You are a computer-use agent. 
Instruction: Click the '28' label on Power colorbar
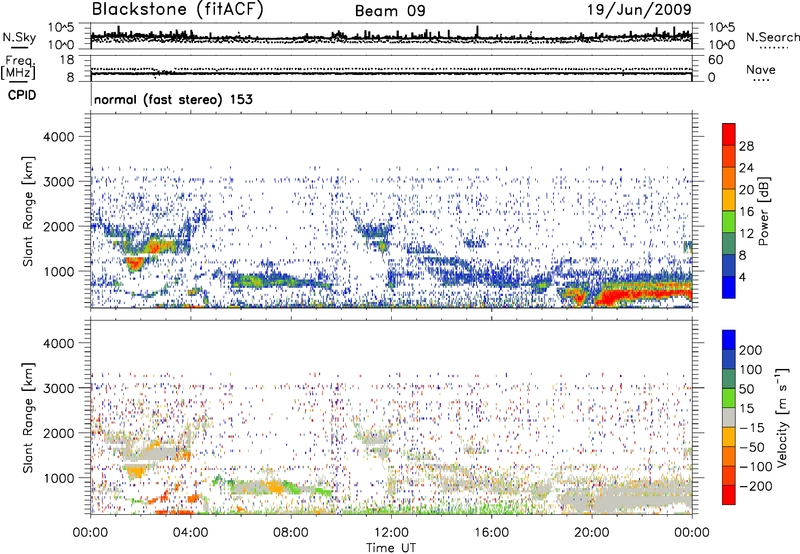[746, 146]
